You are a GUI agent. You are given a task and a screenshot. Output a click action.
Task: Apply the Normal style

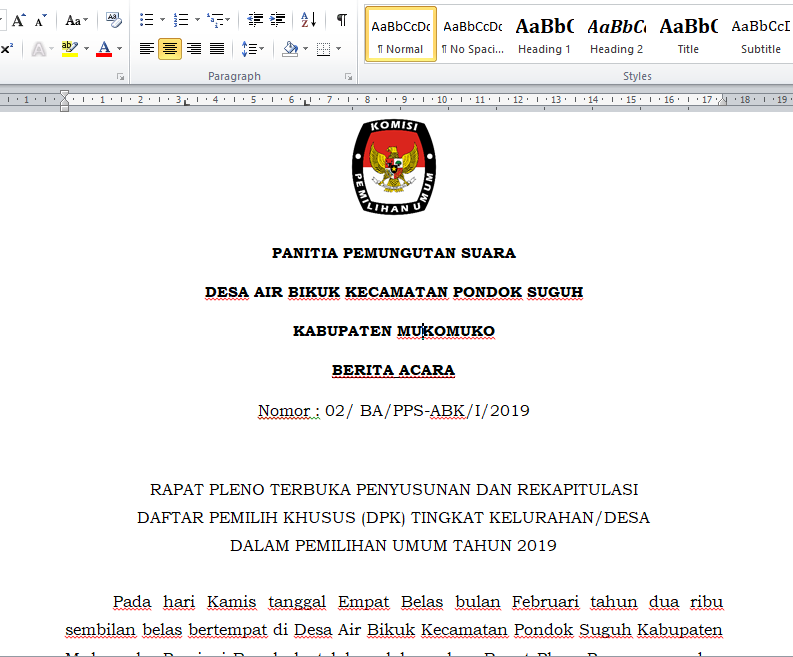401,34
